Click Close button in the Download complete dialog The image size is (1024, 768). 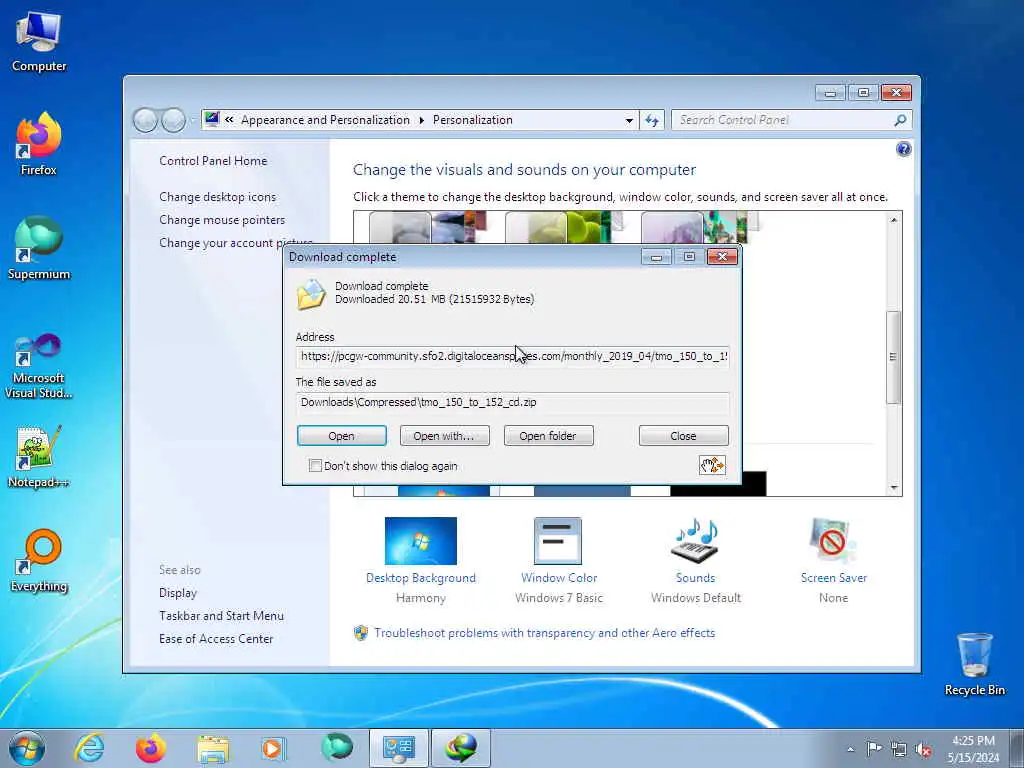(x=683, y=436)
